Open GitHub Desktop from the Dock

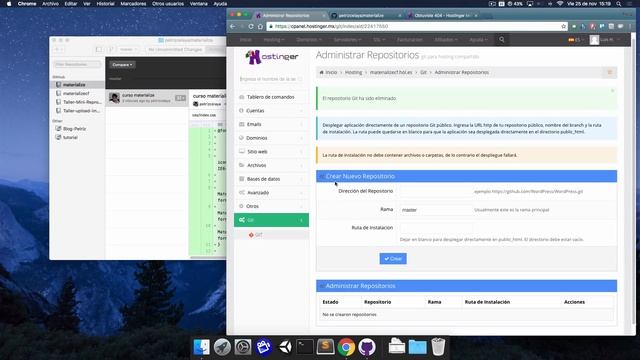367,347
